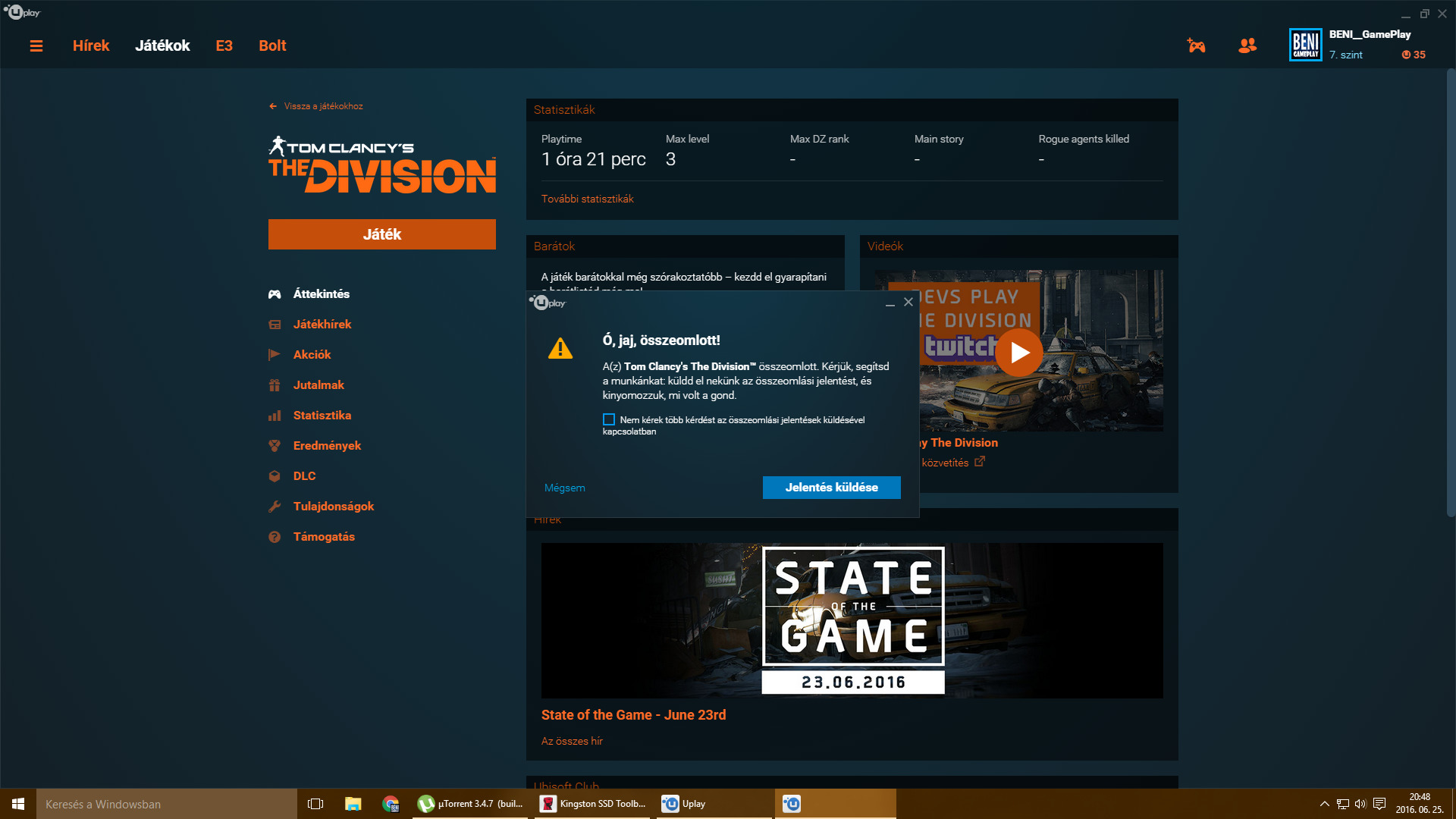The image size is (1456, 819).
Task: Click the Tom Clancy's The Division logo
Action: [382, 165]
